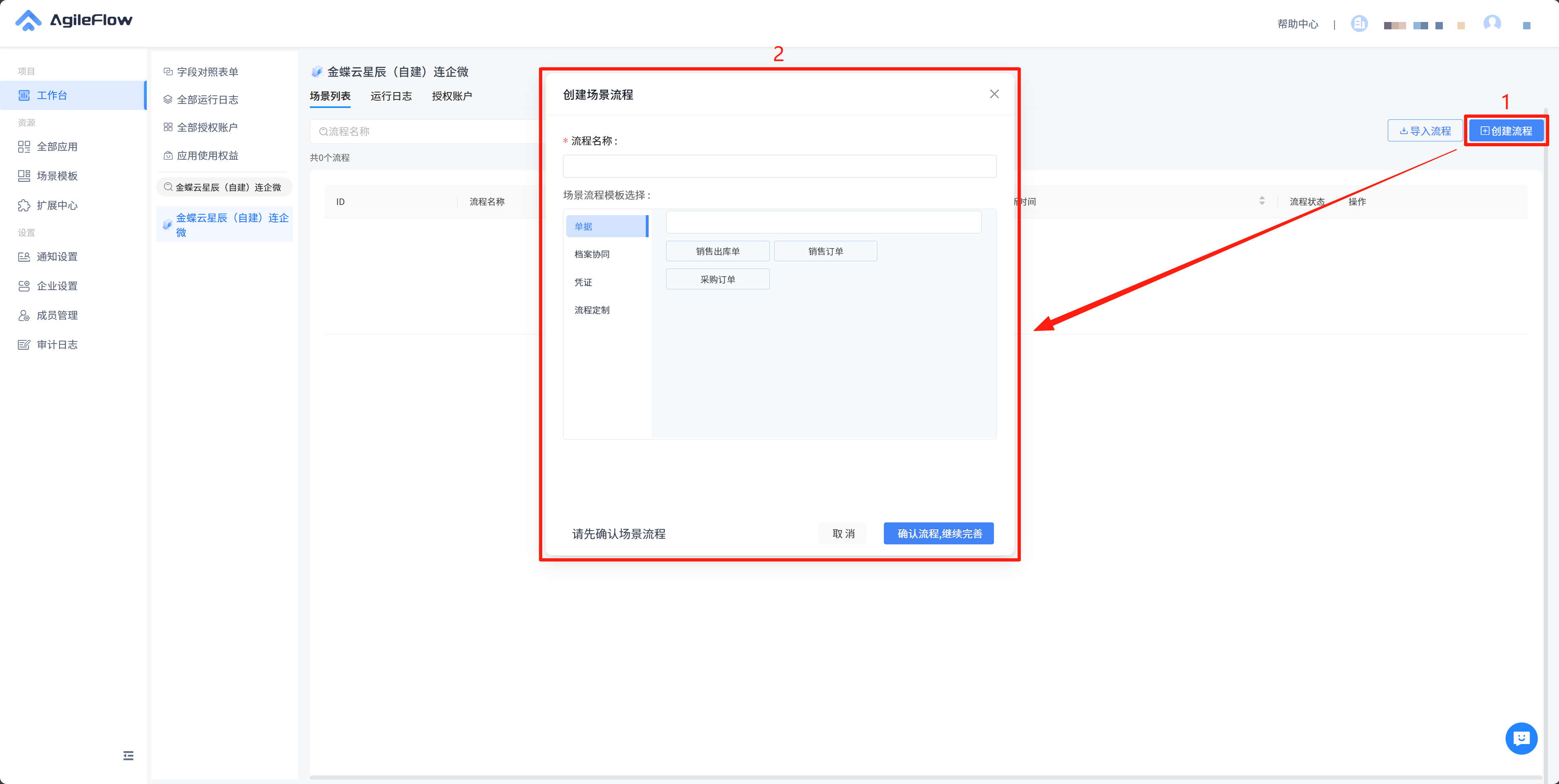Open 扩展中心 puzzle icon item

click(x=57, y=206)
